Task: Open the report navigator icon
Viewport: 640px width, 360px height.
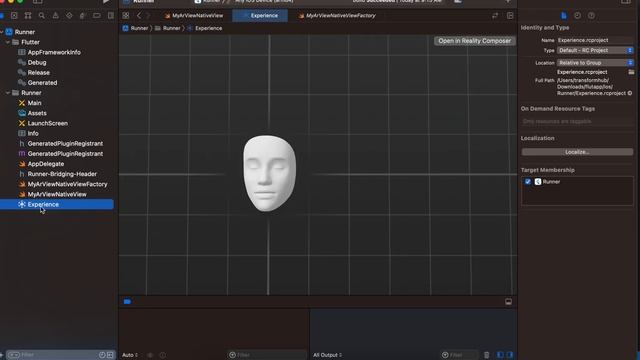Action: coord(111,16)
